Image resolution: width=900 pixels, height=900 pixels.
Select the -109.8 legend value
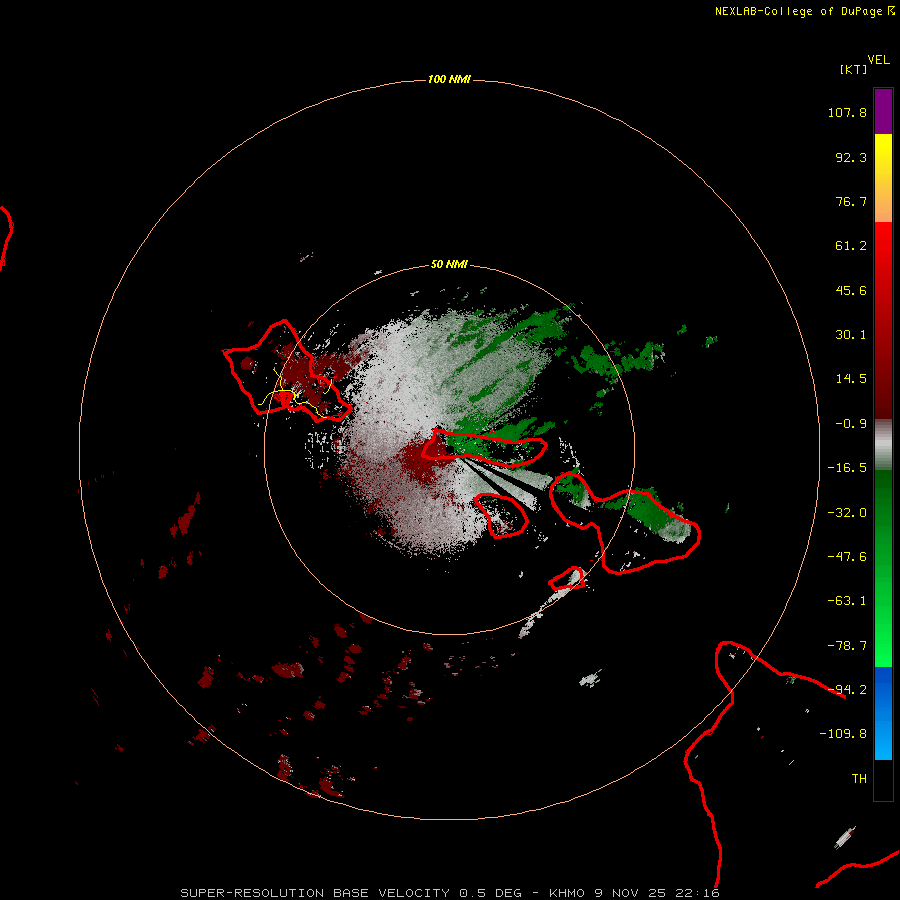click(x=843, y=734)
